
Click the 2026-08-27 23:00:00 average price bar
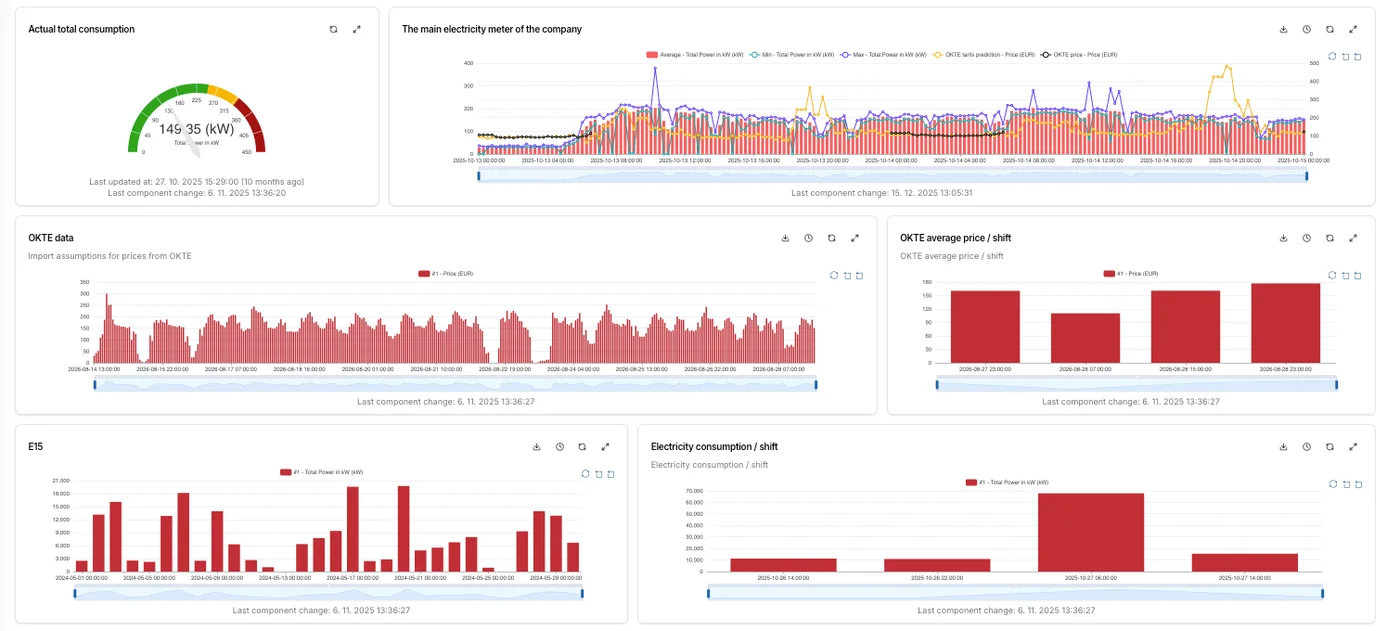coord(985,327)
